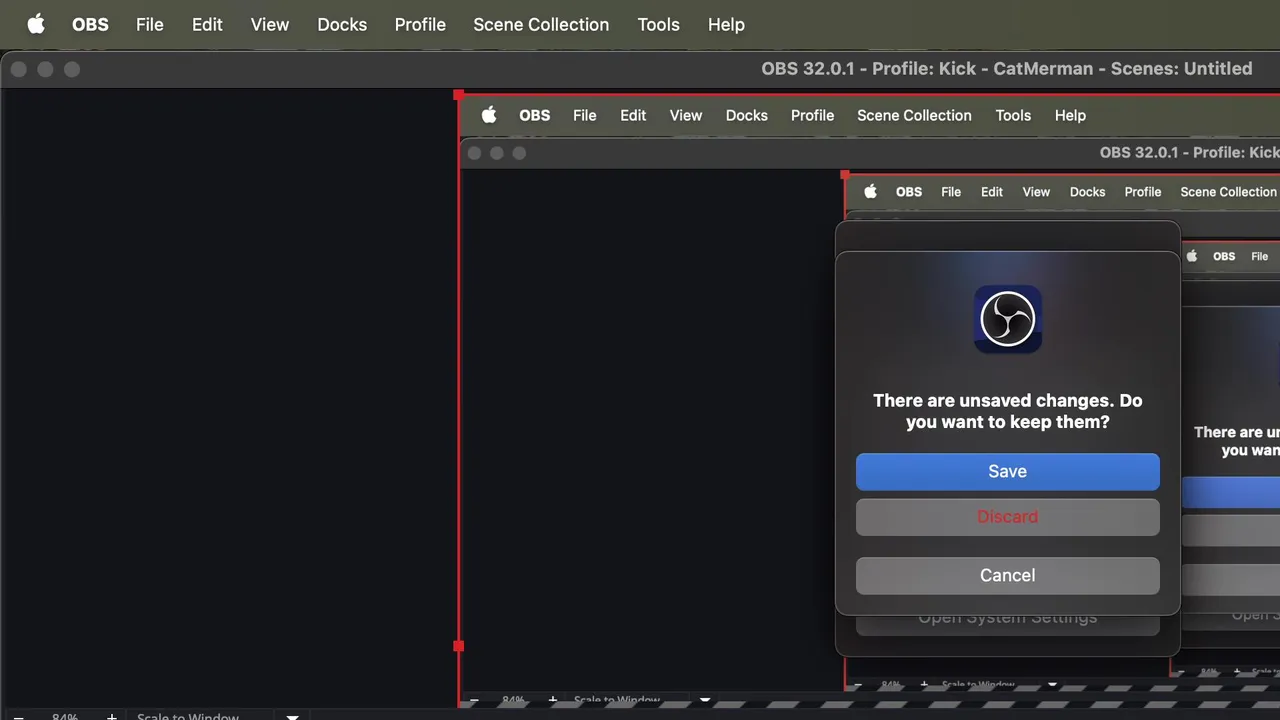
Task: Click the nested window title OBS 32.0.1 - Profile: Kick
Action: coord(1189,153)
